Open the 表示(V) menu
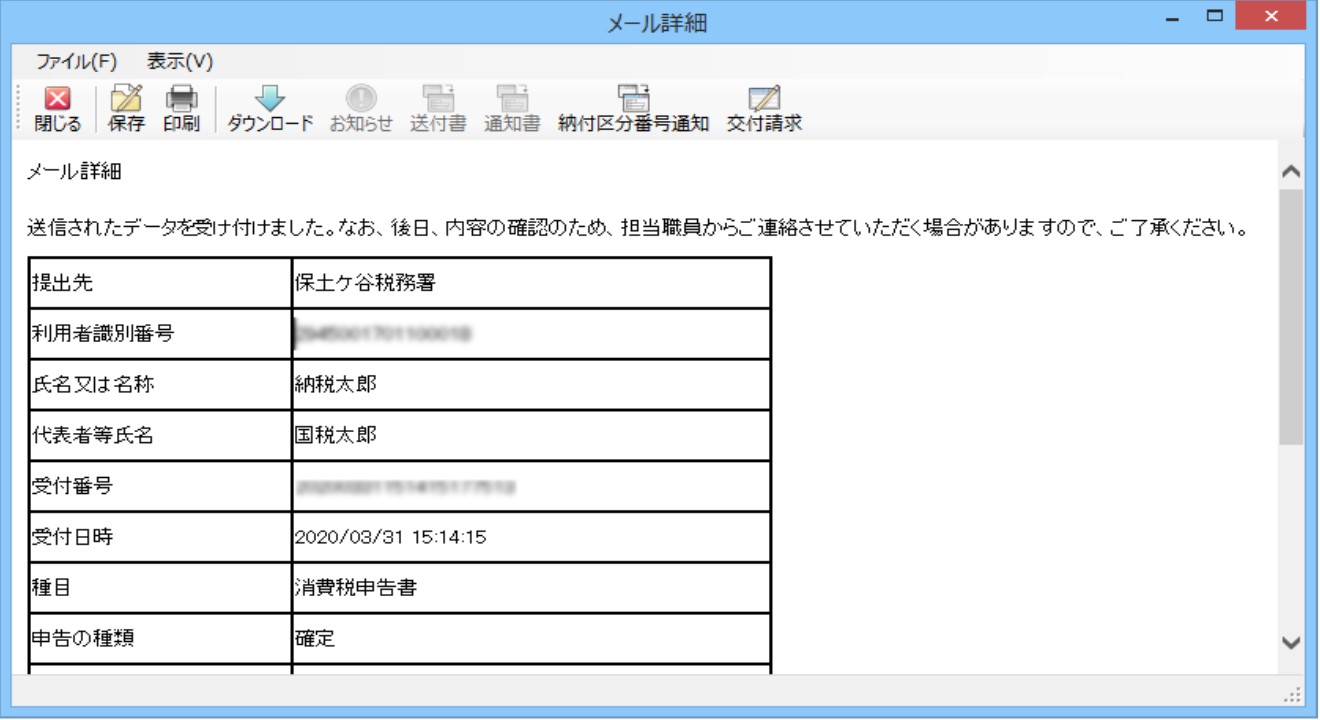1320x720 pixels. click(x=180, y=61)
